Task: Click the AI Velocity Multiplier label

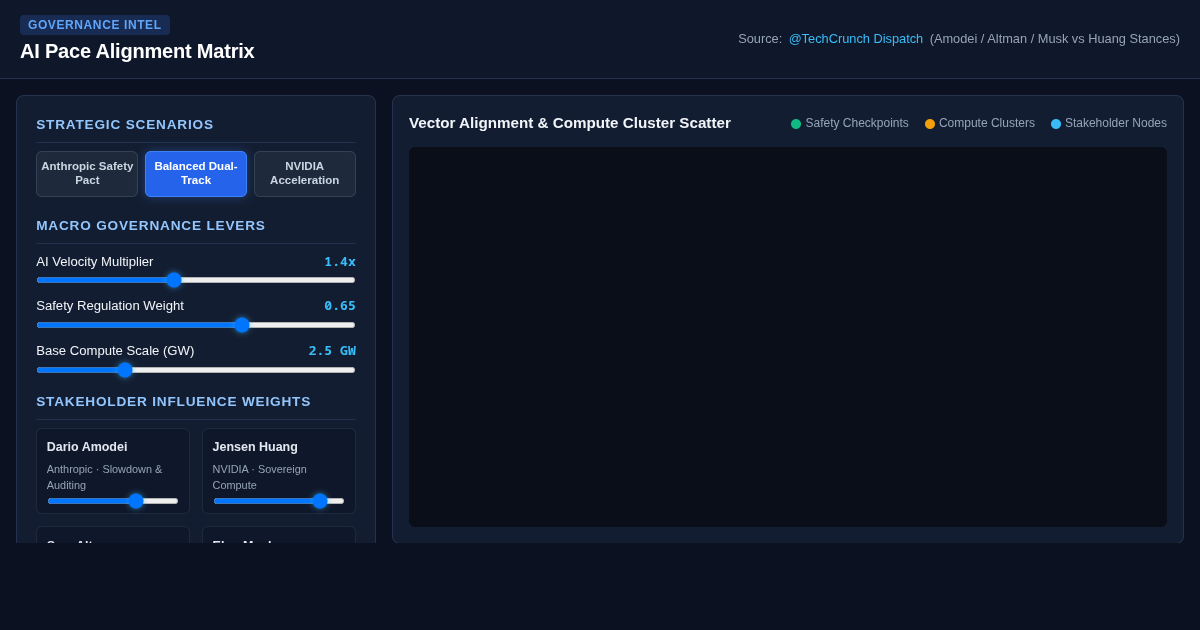Action: coord(95,262)
